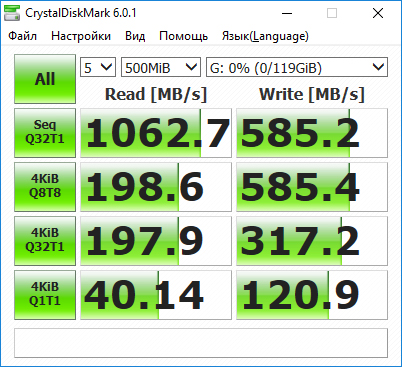Start the Seq Q32T1 test
The image size is (402, 367).
pos(45,133)
